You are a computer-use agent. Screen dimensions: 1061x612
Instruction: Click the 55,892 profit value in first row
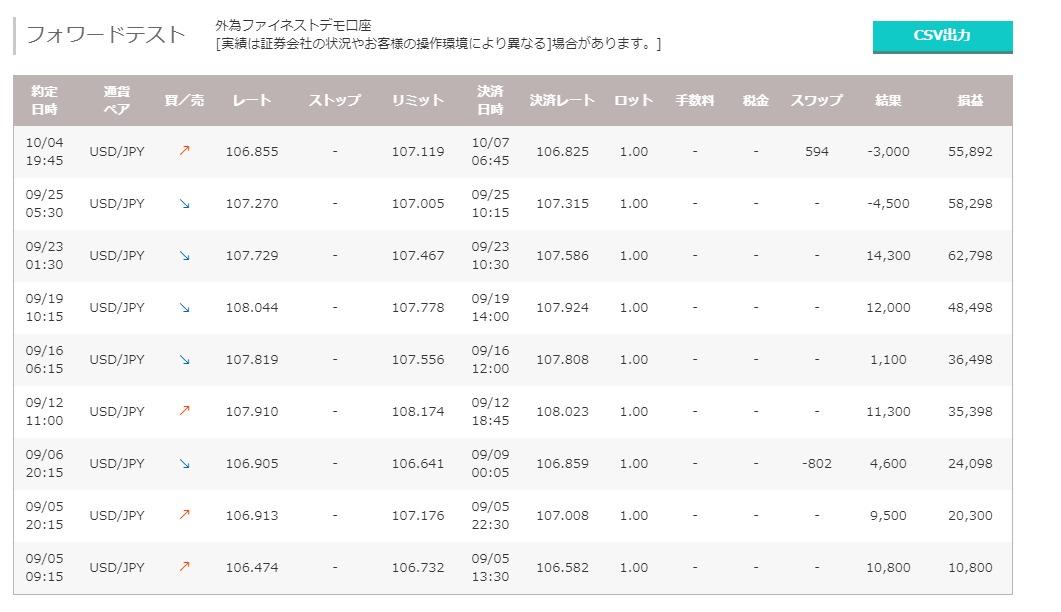coord(970,152)
